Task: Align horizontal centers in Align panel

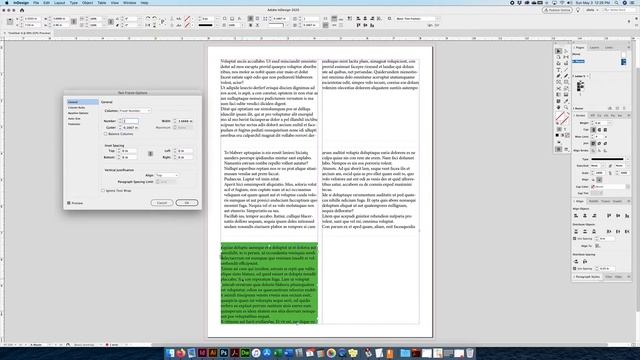Action: 585,216
